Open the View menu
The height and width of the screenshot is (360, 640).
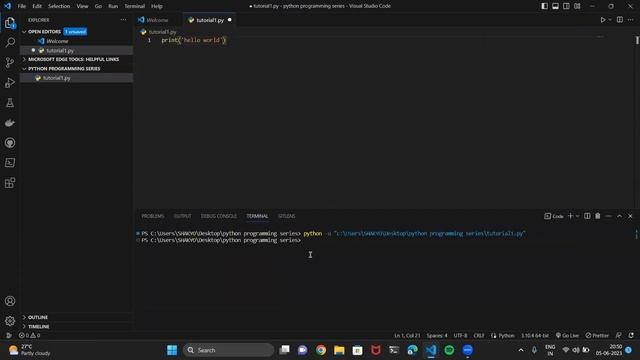point(82,6)
